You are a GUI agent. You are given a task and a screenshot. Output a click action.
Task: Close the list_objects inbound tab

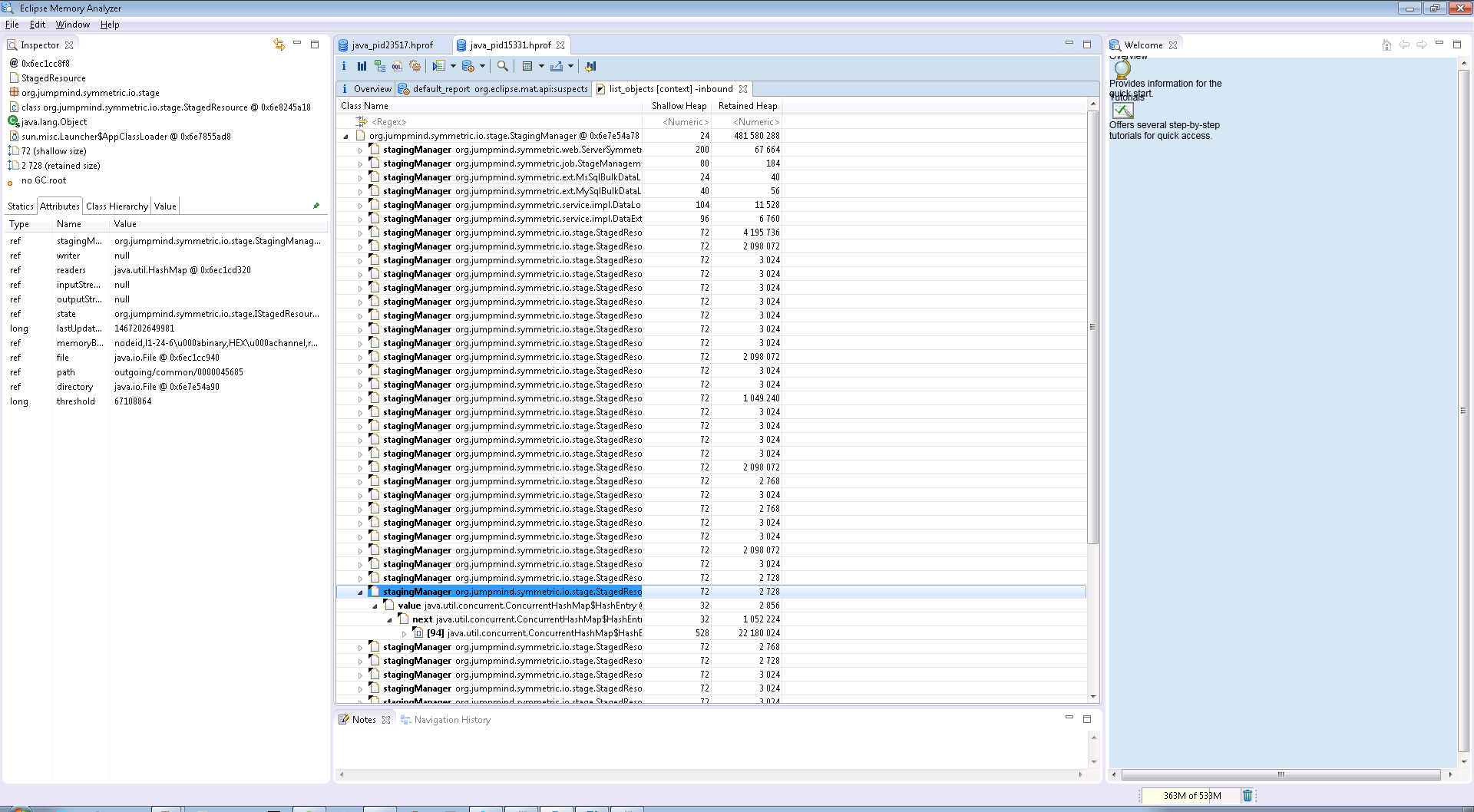pyautogui.click(x=743, y=89)
